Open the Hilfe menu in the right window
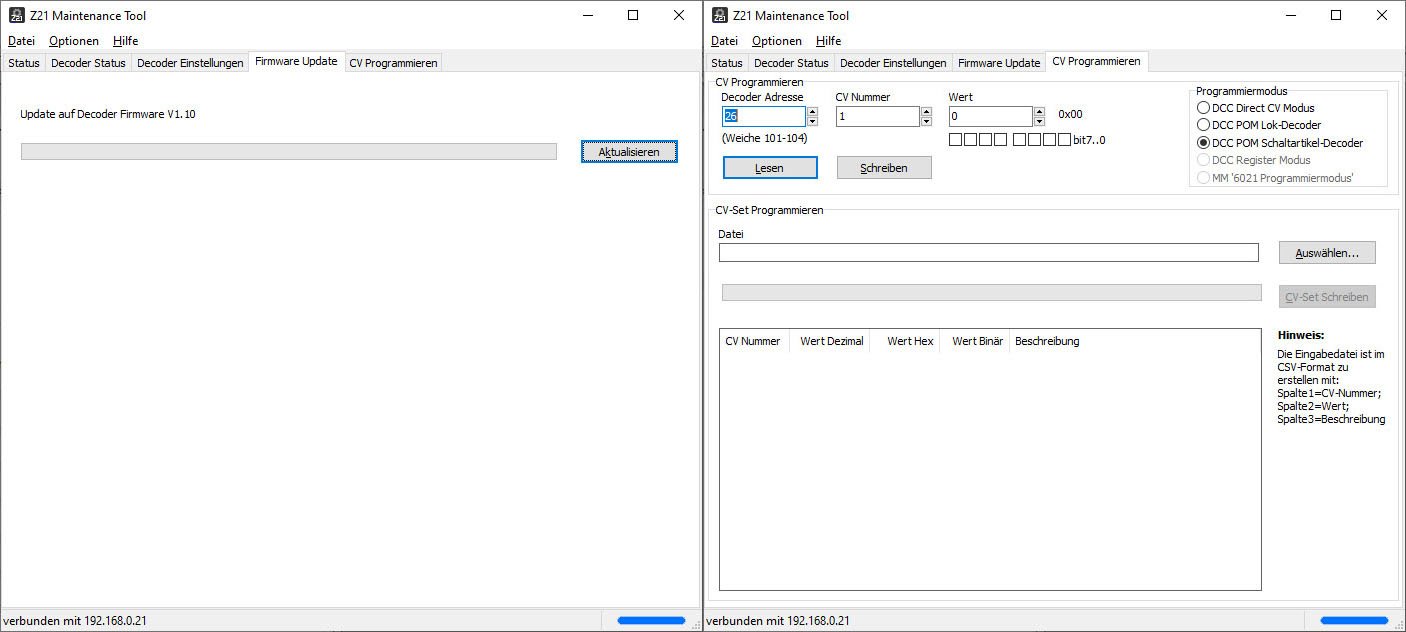Image resolution: width=1406 pixels, height=632 pixels. pyautogui.click(x=828, y=41)
